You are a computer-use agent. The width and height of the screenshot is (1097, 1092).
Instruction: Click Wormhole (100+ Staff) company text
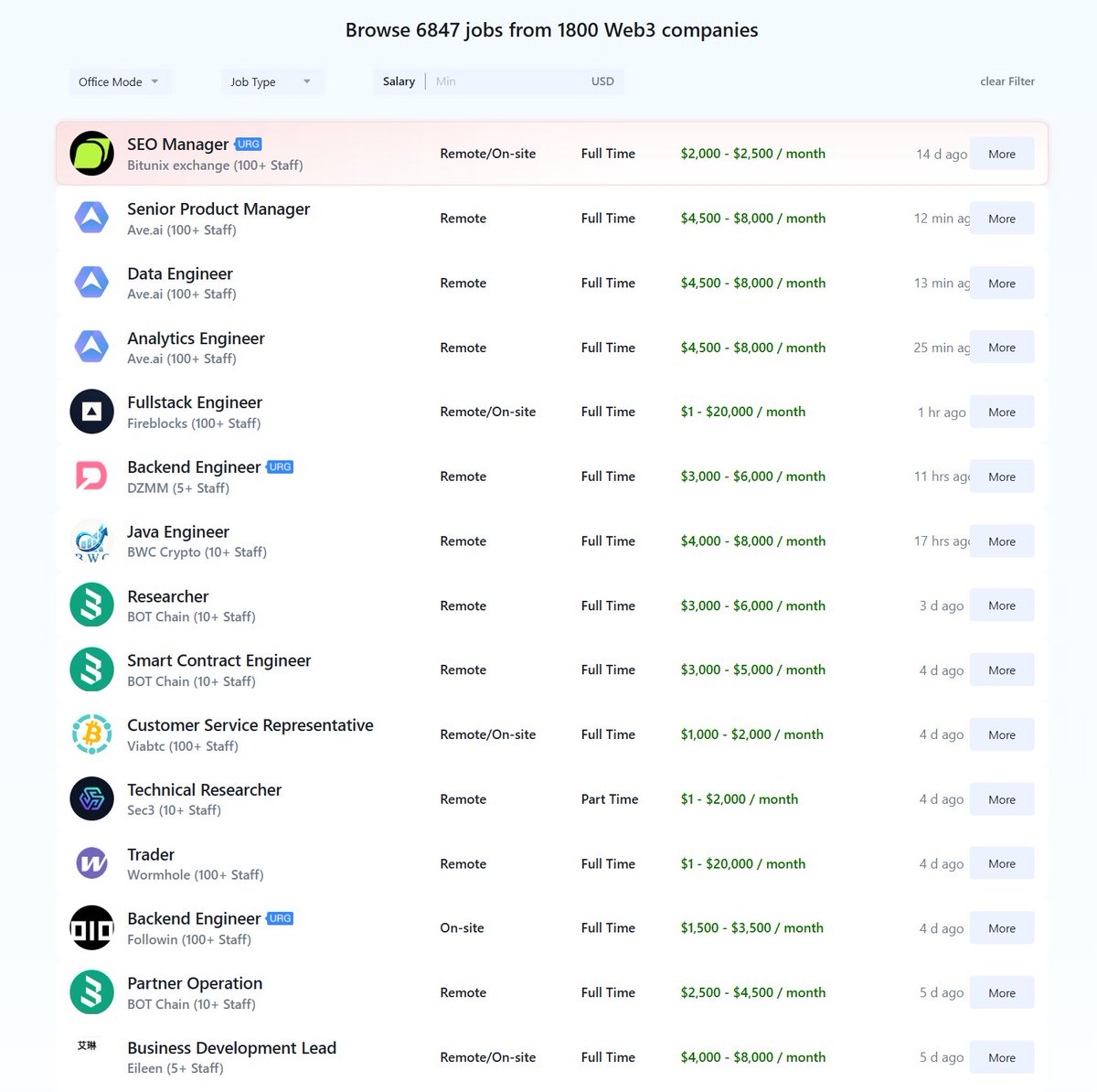click(x=196, y=875)
